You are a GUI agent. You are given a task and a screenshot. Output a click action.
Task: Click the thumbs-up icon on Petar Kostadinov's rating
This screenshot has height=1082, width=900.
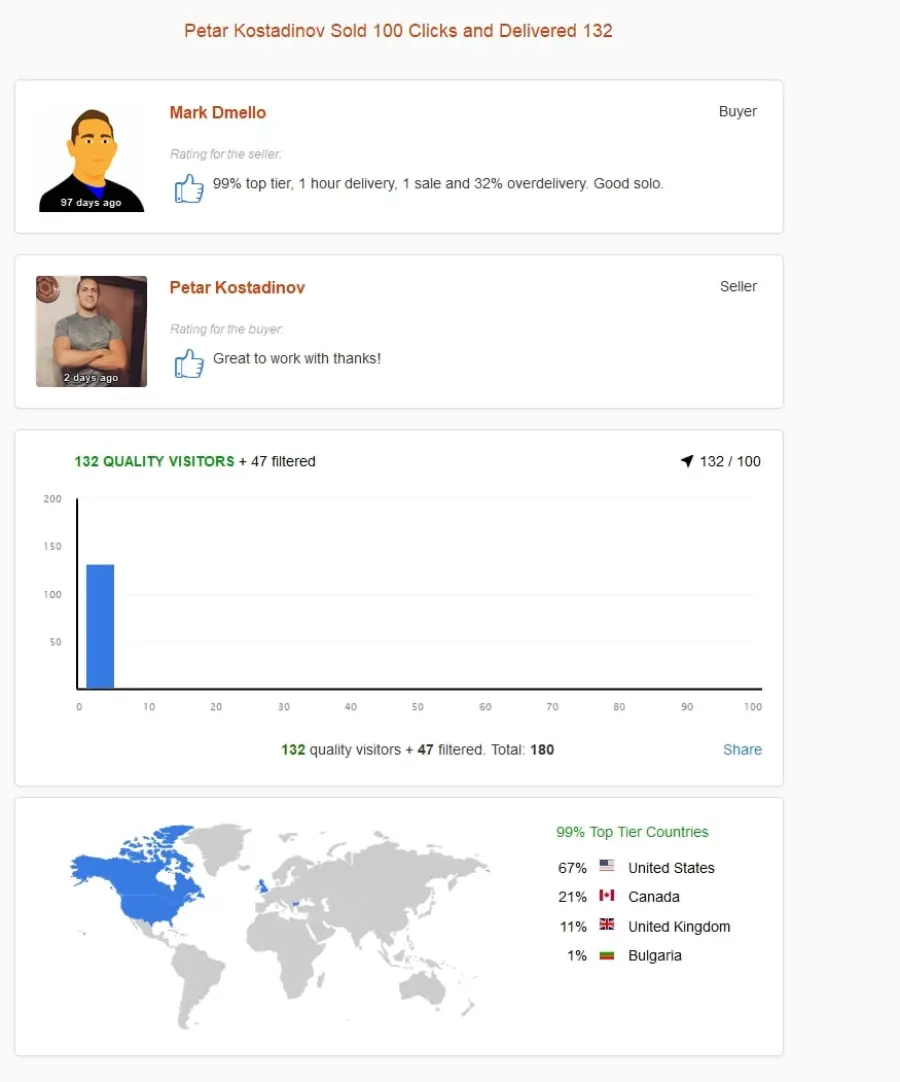point(189,363)
